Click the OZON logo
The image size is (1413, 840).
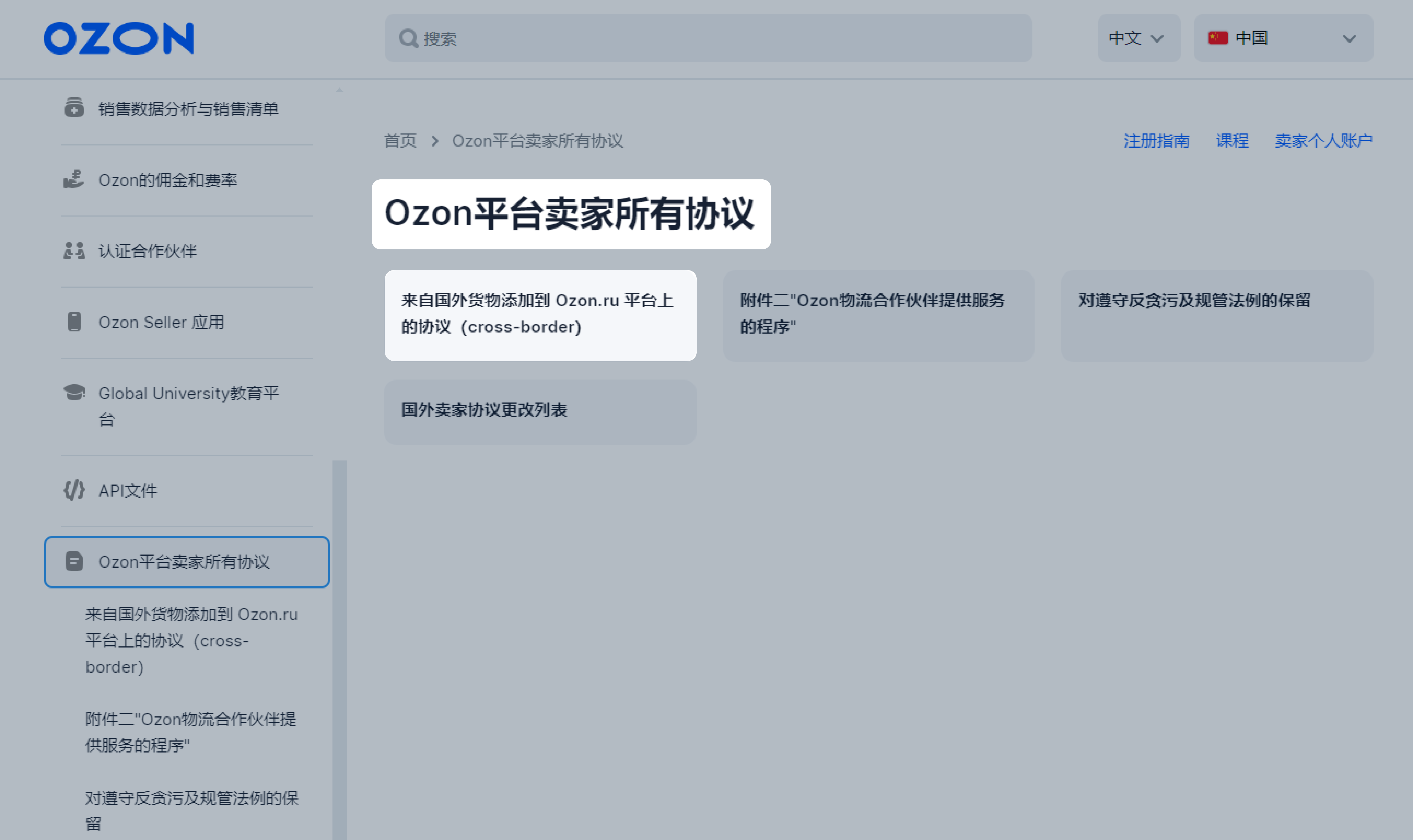click(x=118, y=37)
